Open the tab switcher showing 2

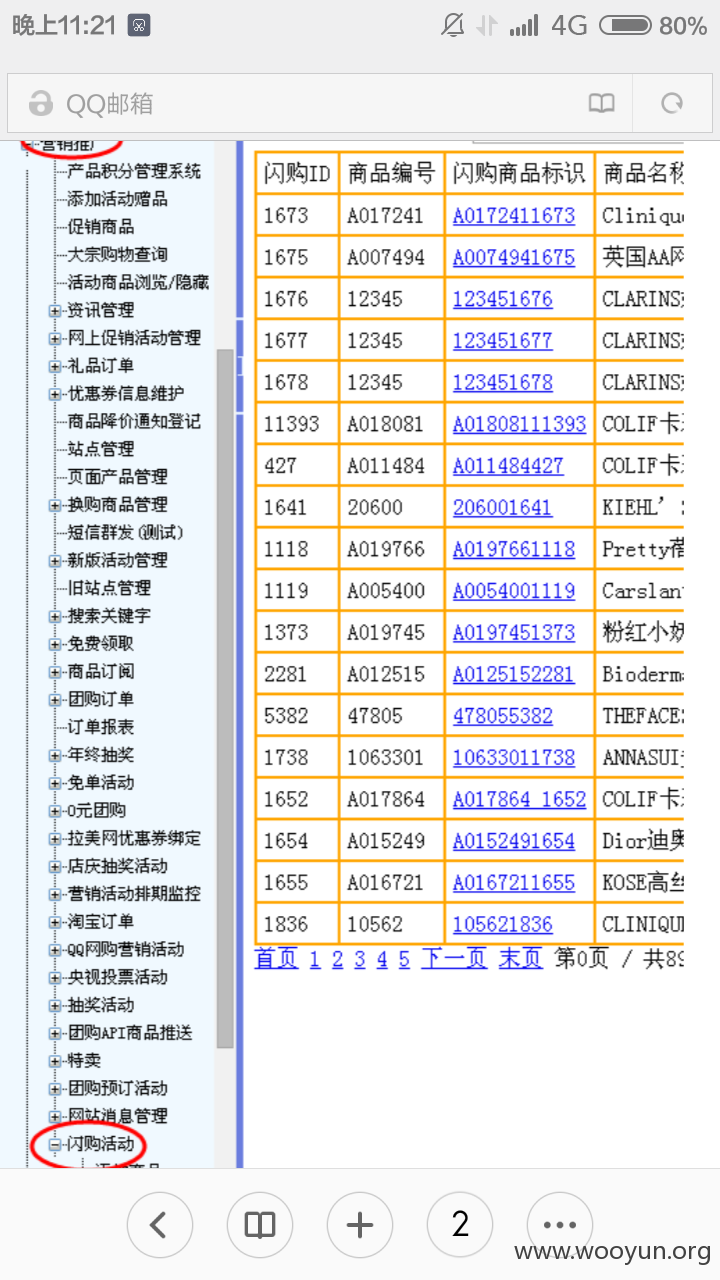pos(460,1224)
